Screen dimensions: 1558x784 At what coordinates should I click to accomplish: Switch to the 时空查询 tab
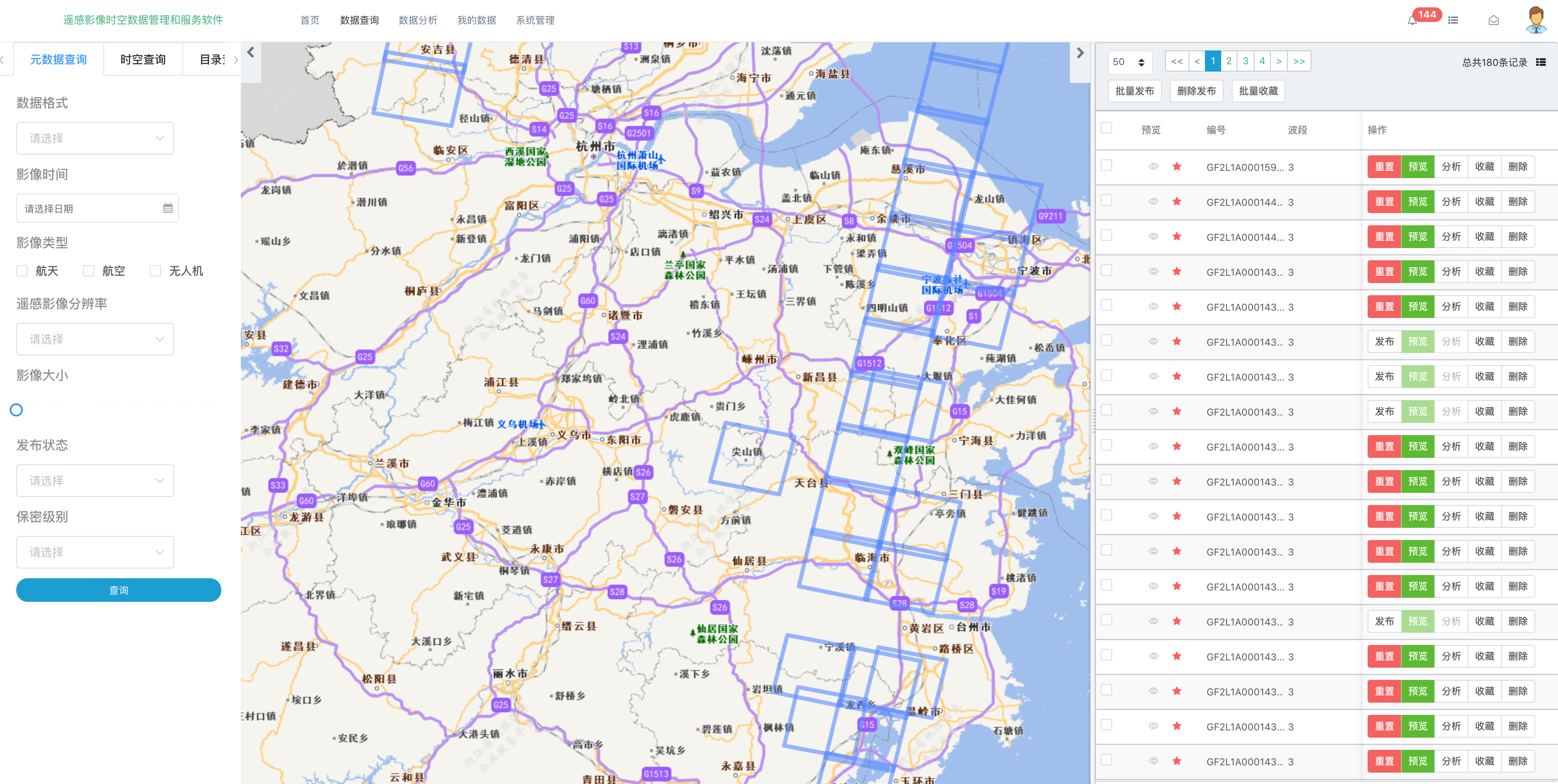(x=143, y=59)
